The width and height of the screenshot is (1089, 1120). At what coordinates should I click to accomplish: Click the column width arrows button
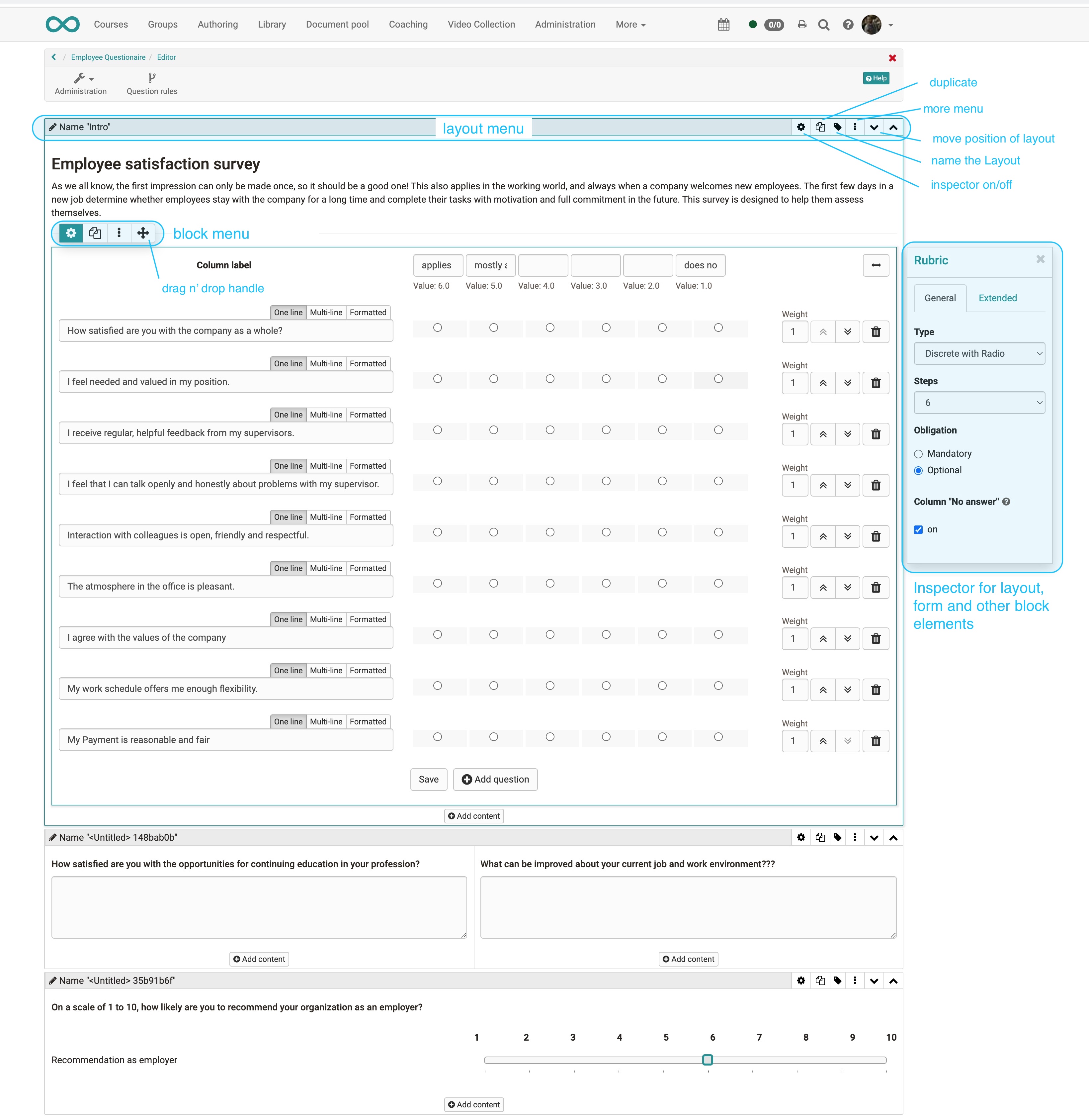click(876, 265)
